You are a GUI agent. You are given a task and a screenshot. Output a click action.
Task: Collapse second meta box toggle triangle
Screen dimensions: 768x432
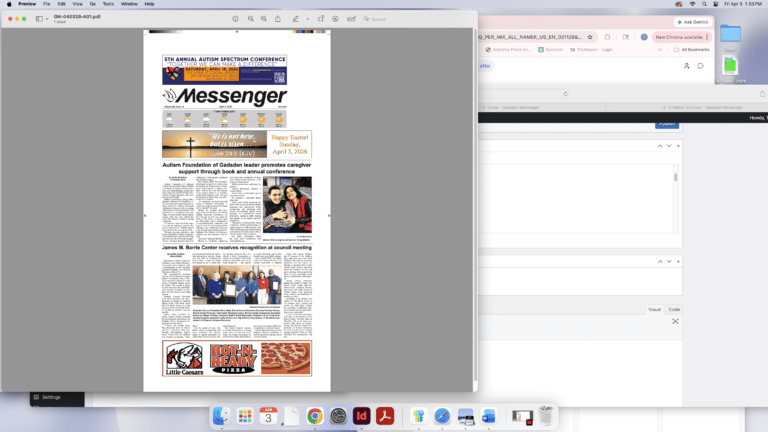point(678,262)
